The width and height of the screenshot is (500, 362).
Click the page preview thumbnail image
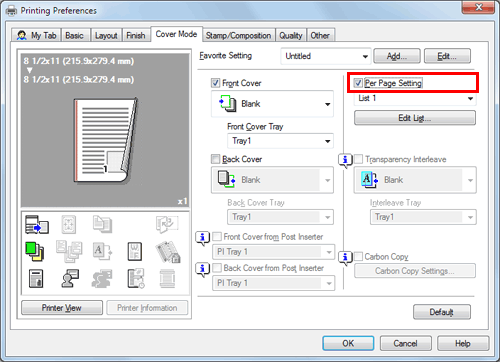coord(105,140)
